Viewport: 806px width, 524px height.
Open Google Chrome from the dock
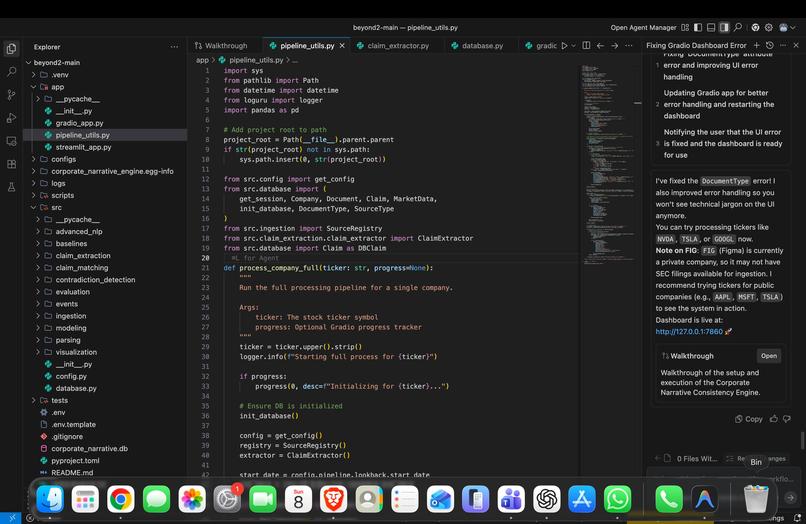pyautogui.click(x=121, y=499)
